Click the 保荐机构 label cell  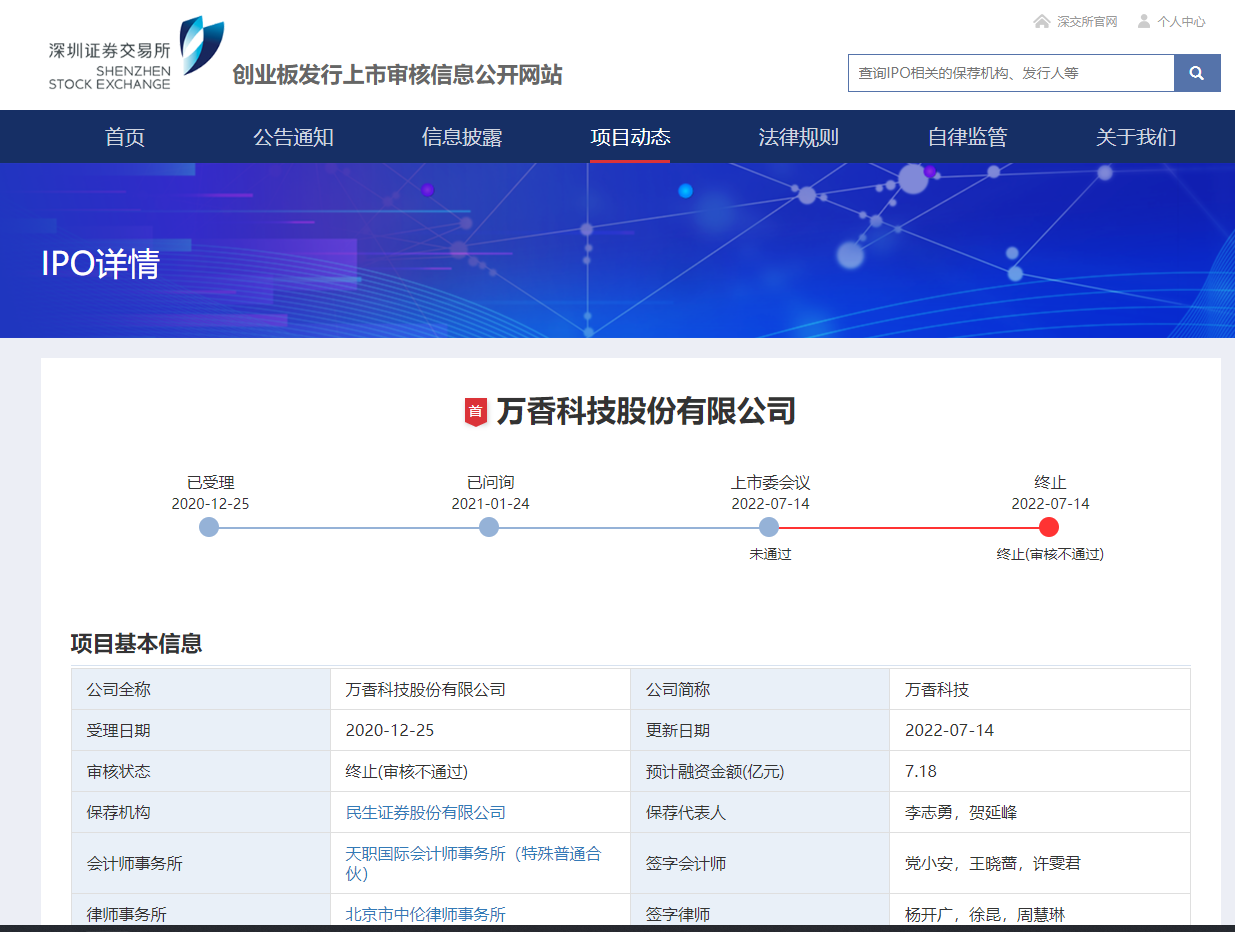pos(201,813)
